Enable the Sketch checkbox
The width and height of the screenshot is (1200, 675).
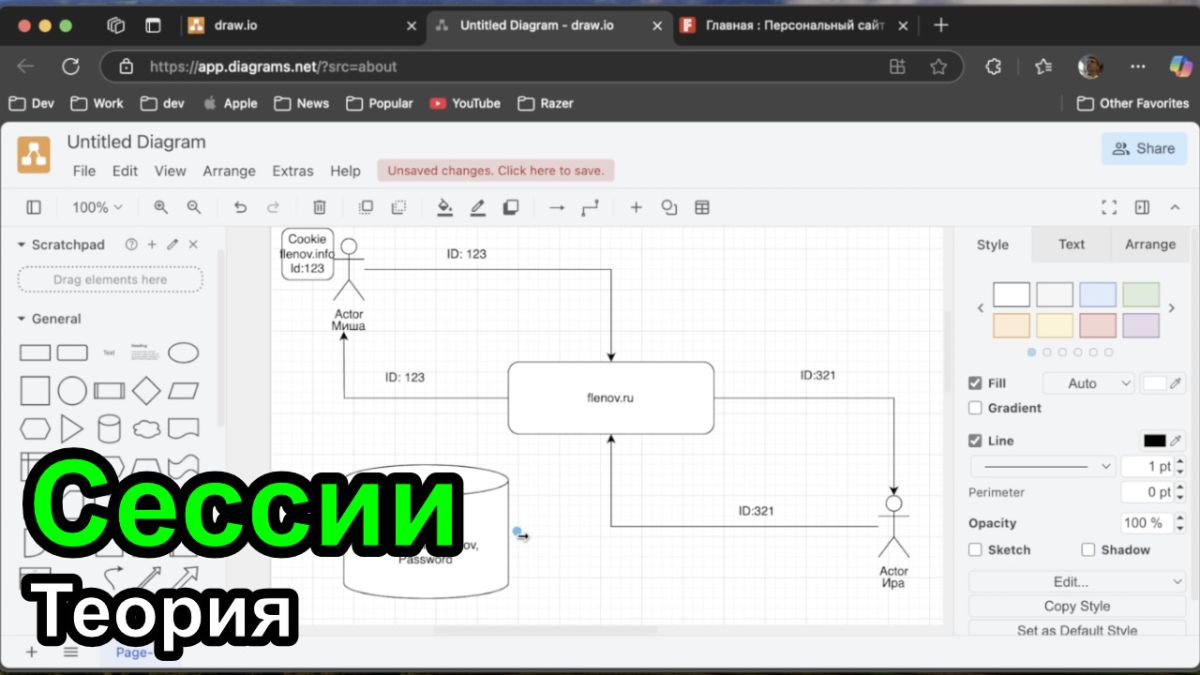(x=975, y=550)
